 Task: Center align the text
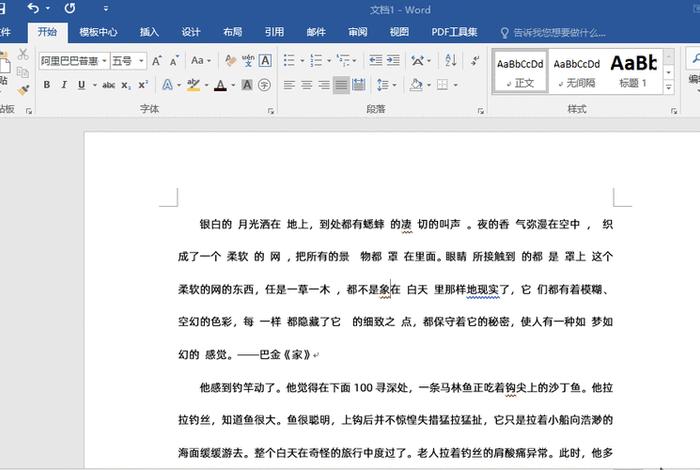[306, 85]
